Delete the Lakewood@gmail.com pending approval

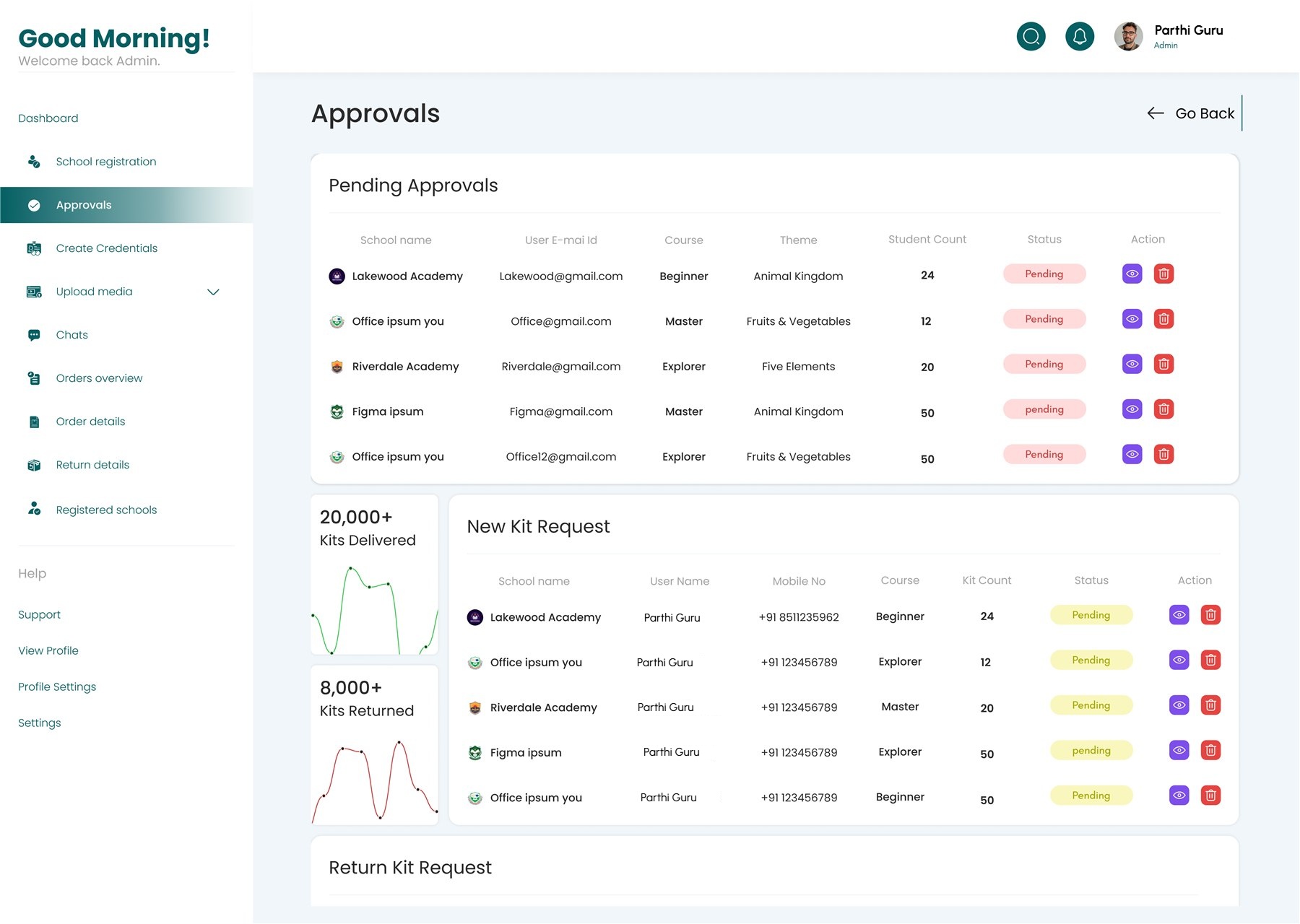1163,274
